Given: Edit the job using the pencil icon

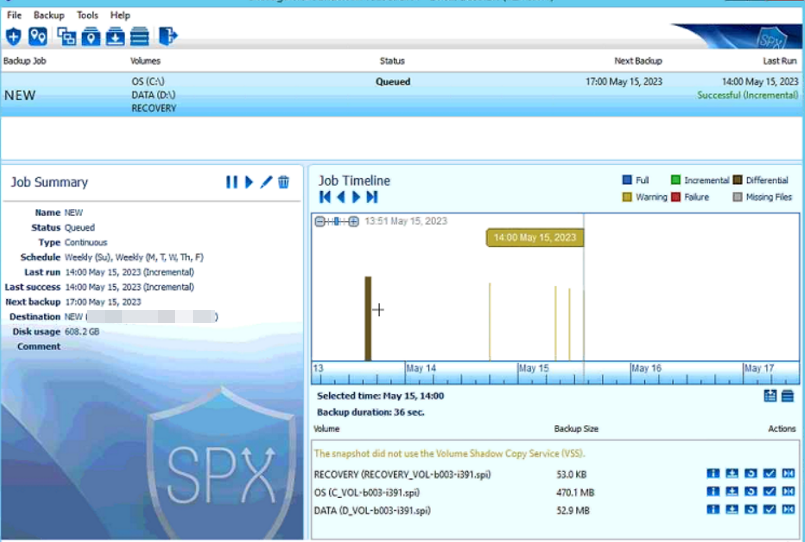Looking at the screenshot, I should (266, 182).
